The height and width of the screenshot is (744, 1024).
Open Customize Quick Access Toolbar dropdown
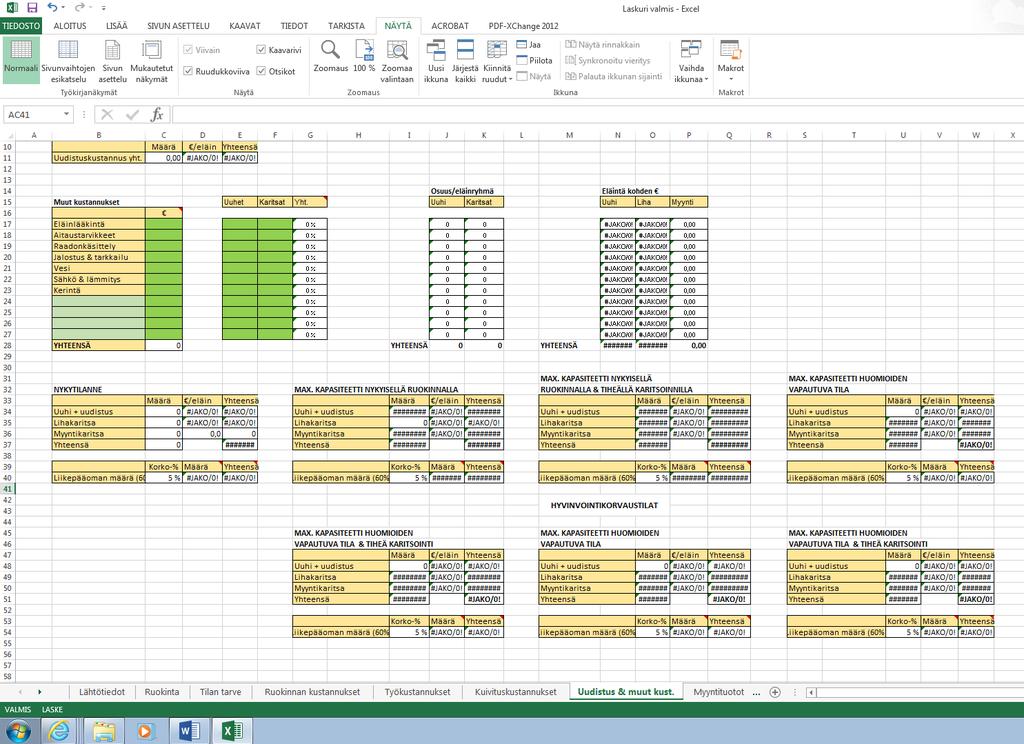104,8
